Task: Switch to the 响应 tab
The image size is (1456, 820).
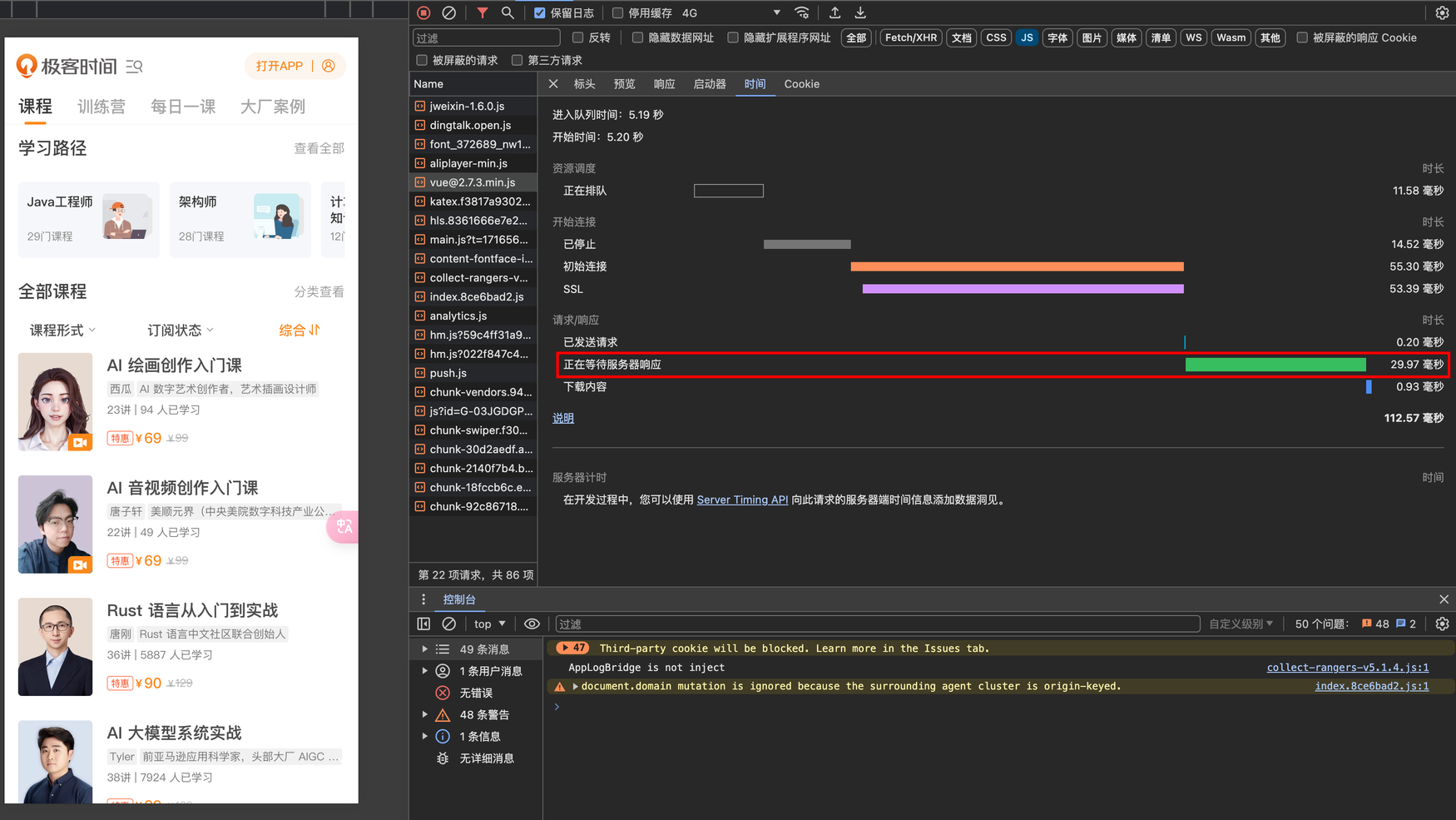Action: (664, 84)
